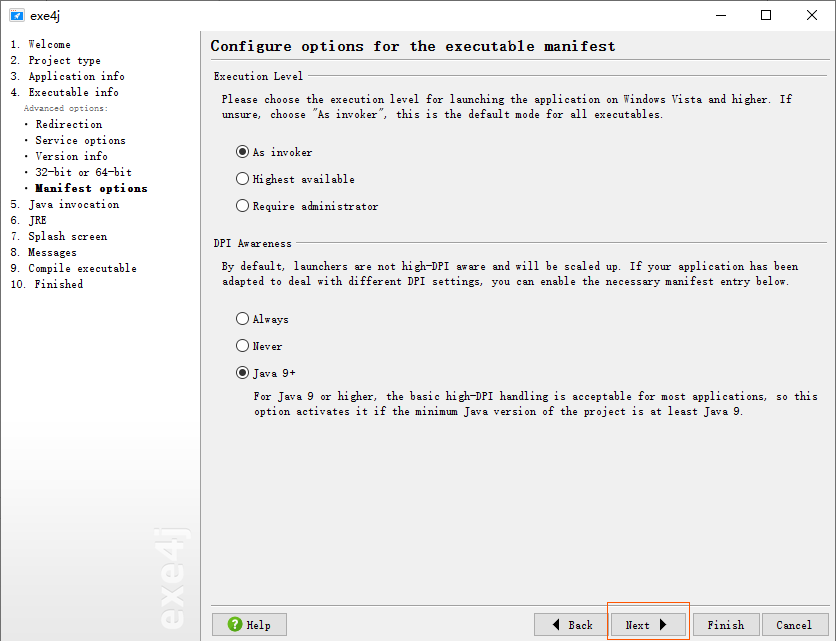Click the exe4j app icon in title bar
Viewport: 836px width, 641px height.
click(17, 15)
